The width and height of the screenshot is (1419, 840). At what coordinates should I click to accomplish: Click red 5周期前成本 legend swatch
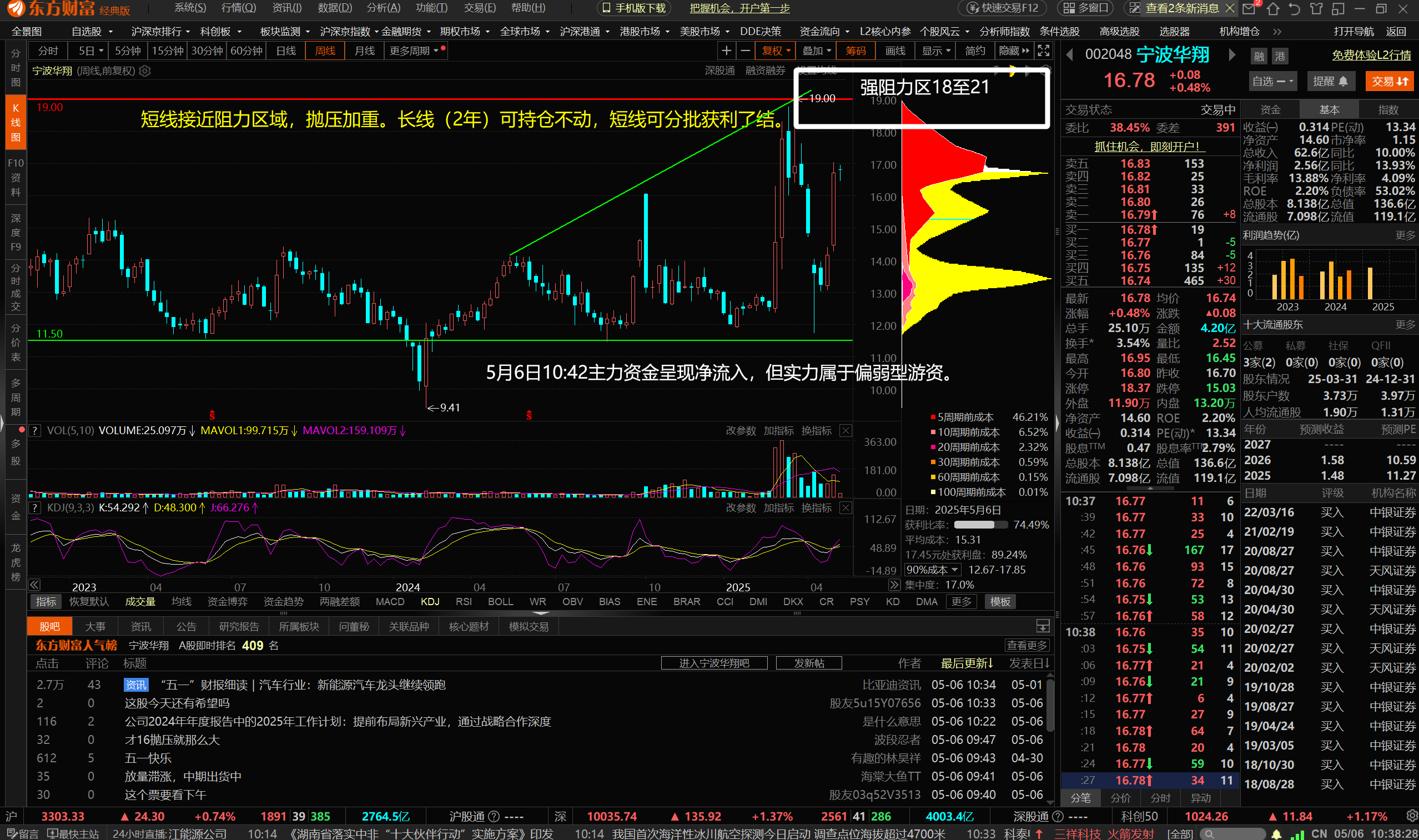coord(933,418)
